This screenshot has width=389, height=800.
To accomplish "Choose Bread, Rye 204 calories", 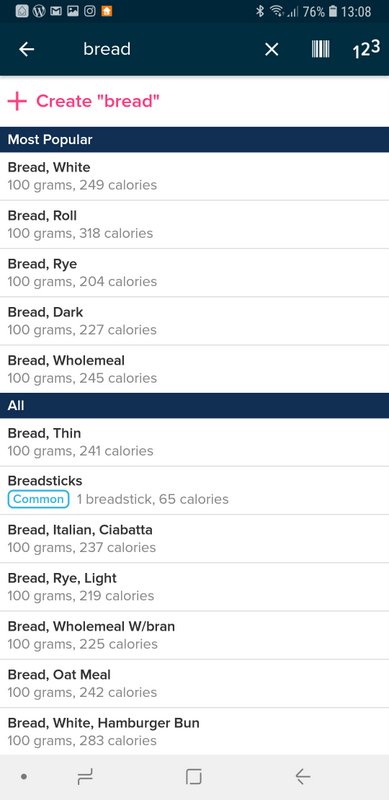I will [194, 273].
